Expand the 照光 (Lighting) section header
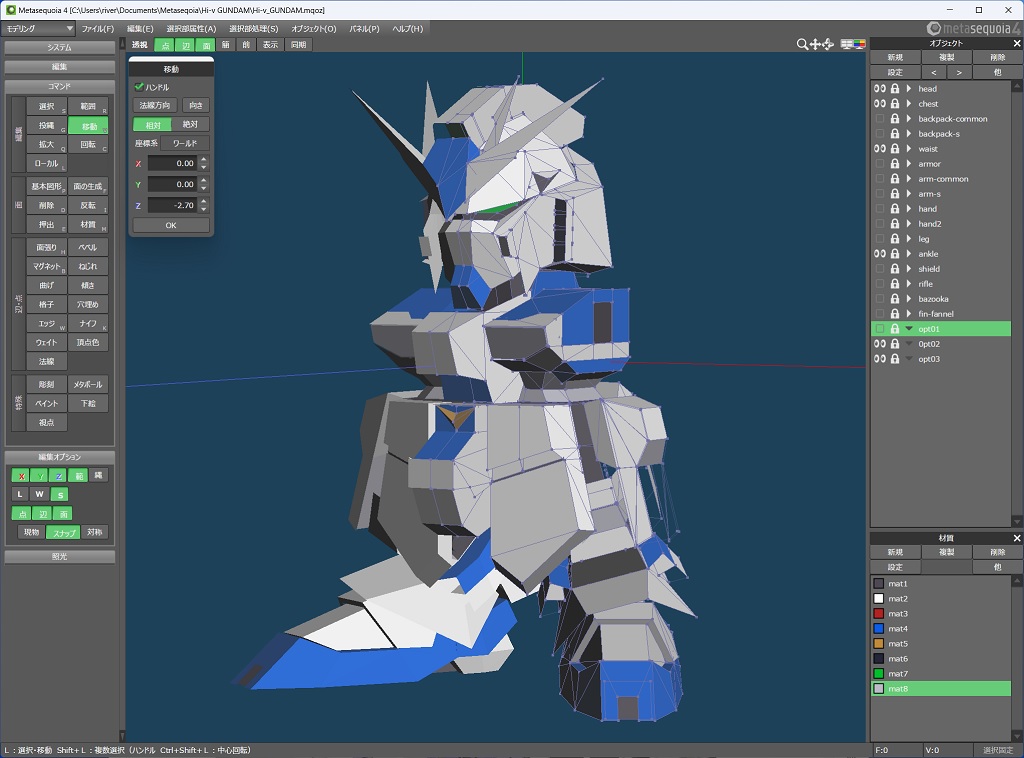Screen dimensions: 1024x758 pyautogui.click(x=59, y=557)
